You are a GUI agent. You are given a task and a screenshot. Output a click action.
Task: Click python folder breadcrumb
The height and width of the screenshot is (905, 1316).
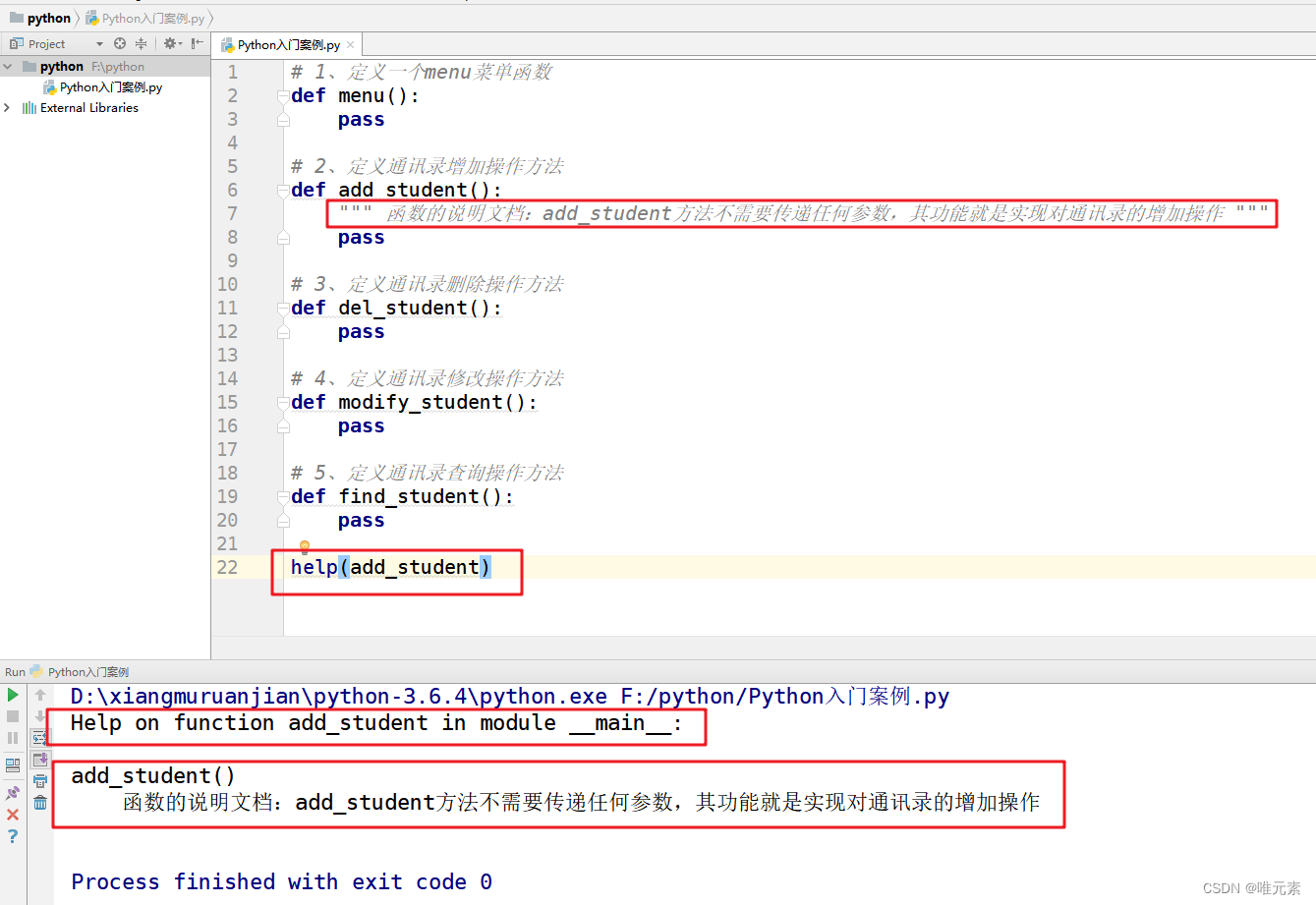coord(40,18)
